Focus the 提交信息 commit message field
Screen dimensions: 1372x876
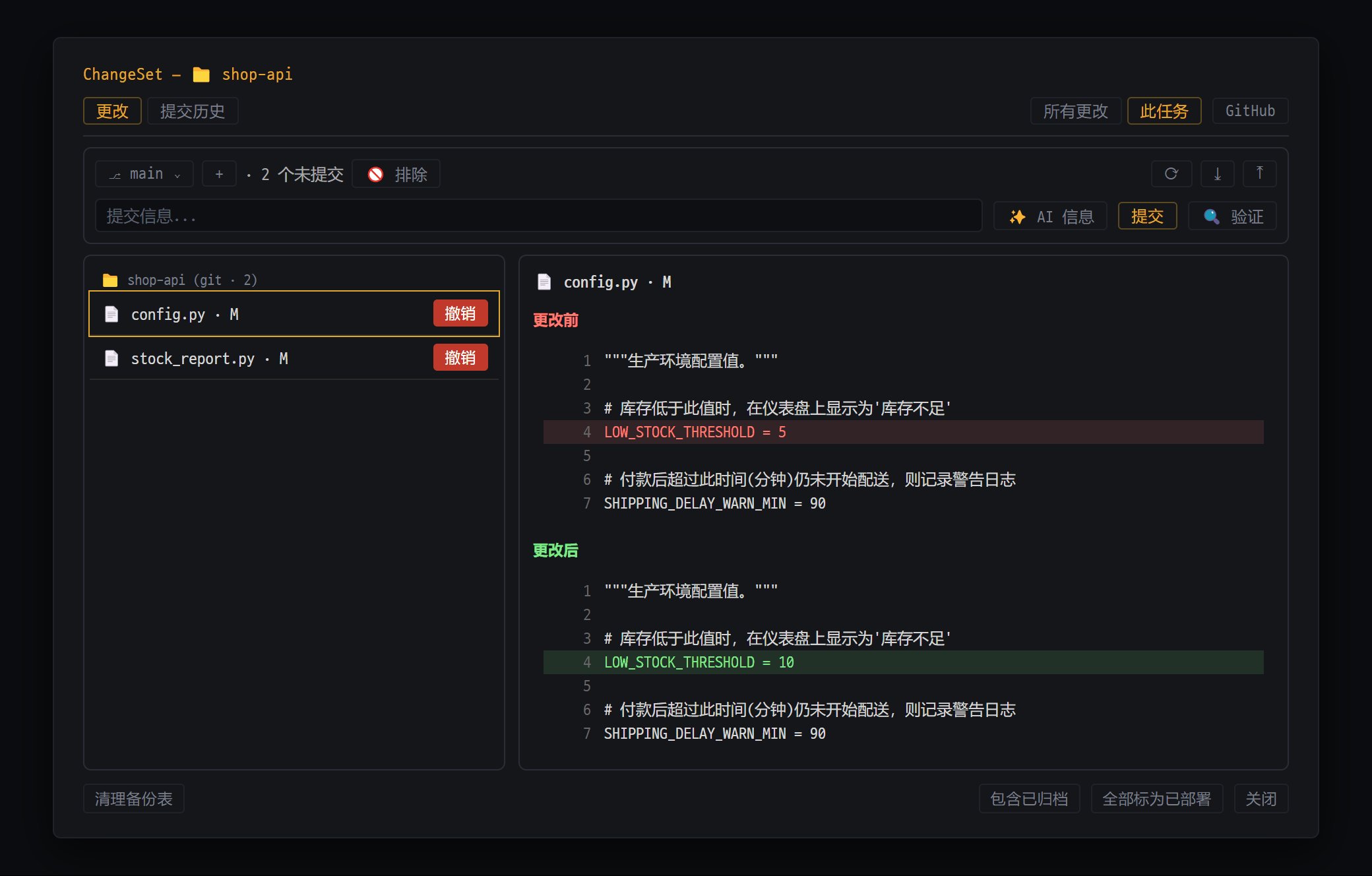tap(538, 216)
